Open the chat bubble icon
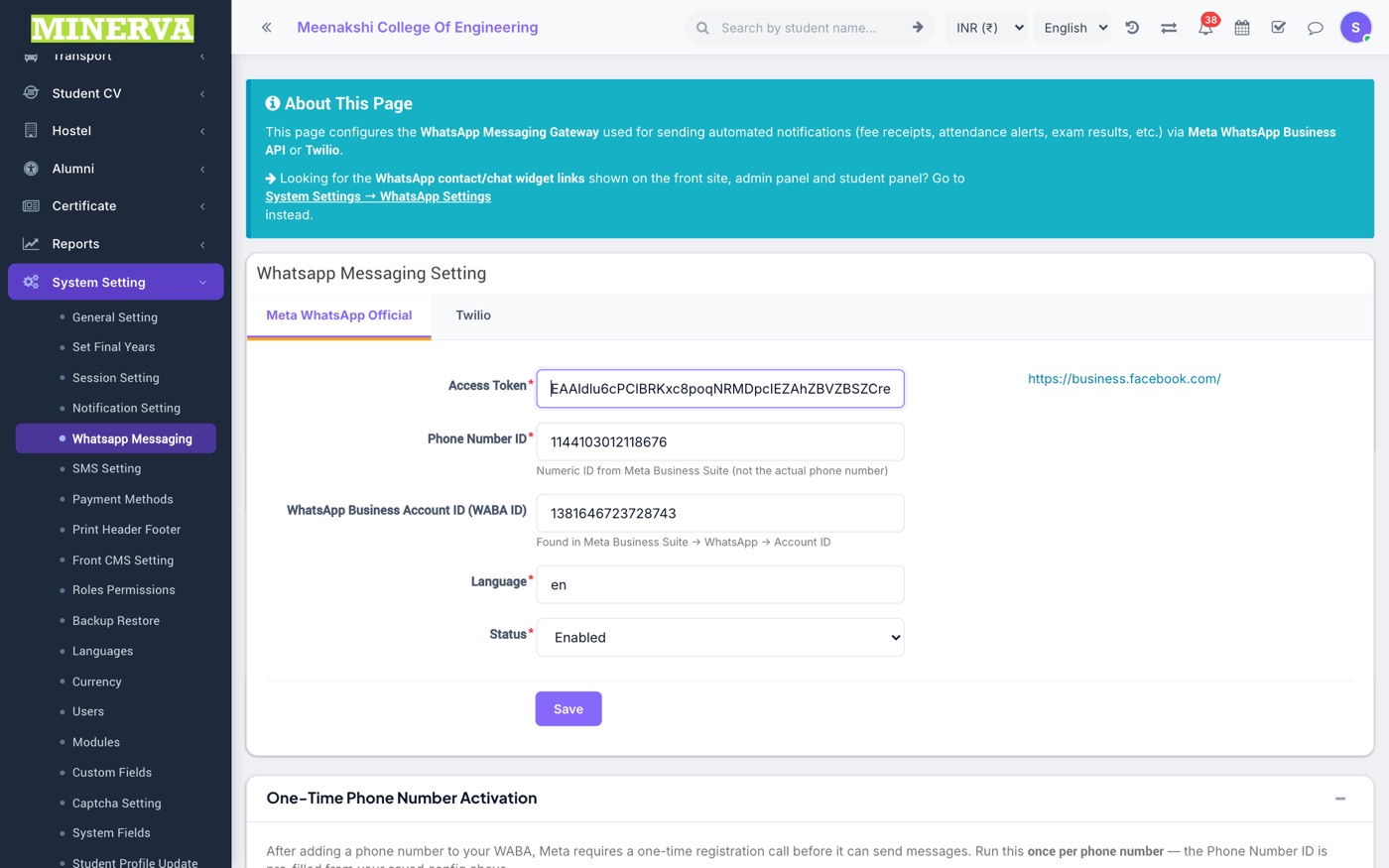The width and height of the screenshot is (1389, 868). (1316, 28)
